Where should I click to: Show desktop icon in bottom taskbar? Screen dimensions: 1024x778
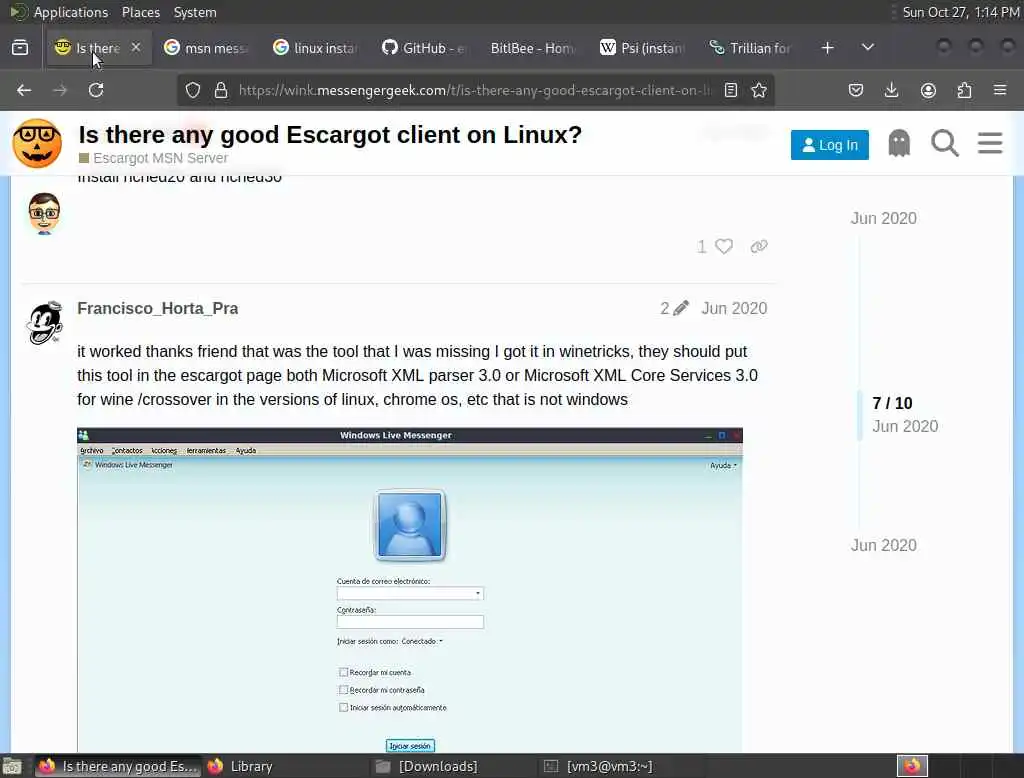click(x=12, y=766)
